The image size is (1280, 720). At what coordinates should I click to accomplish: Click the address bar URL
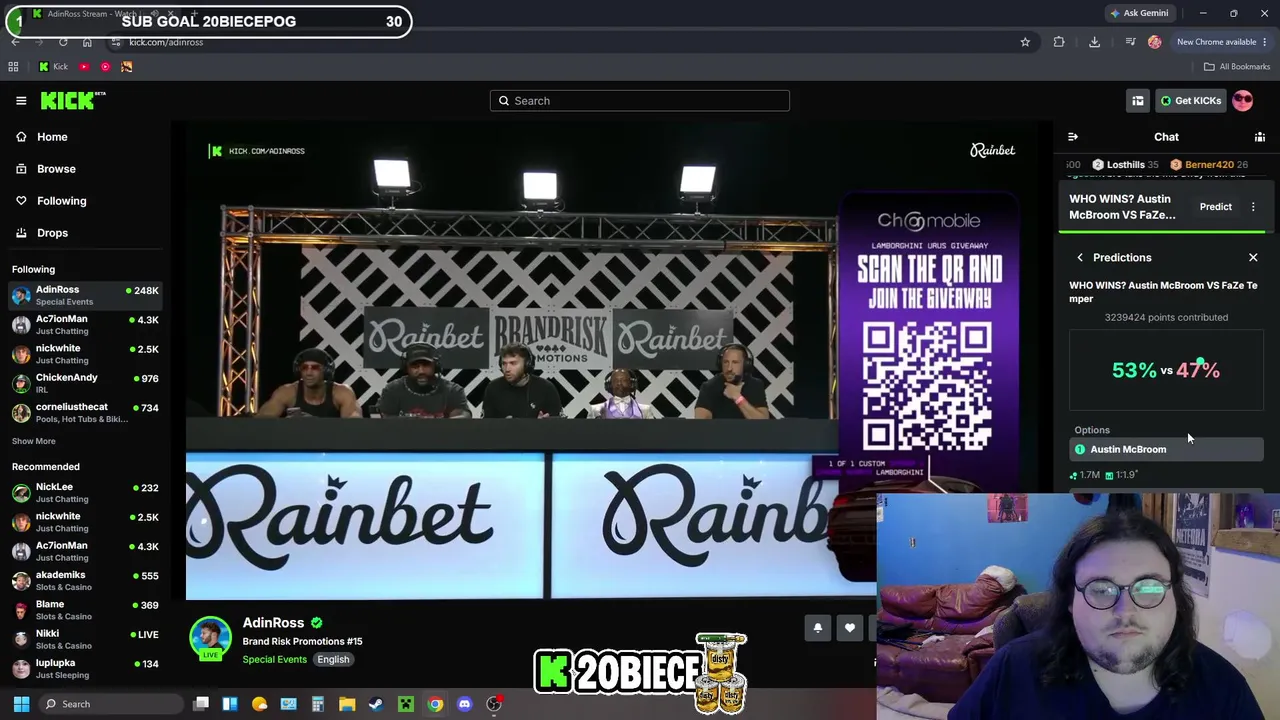tap(166, 42)
